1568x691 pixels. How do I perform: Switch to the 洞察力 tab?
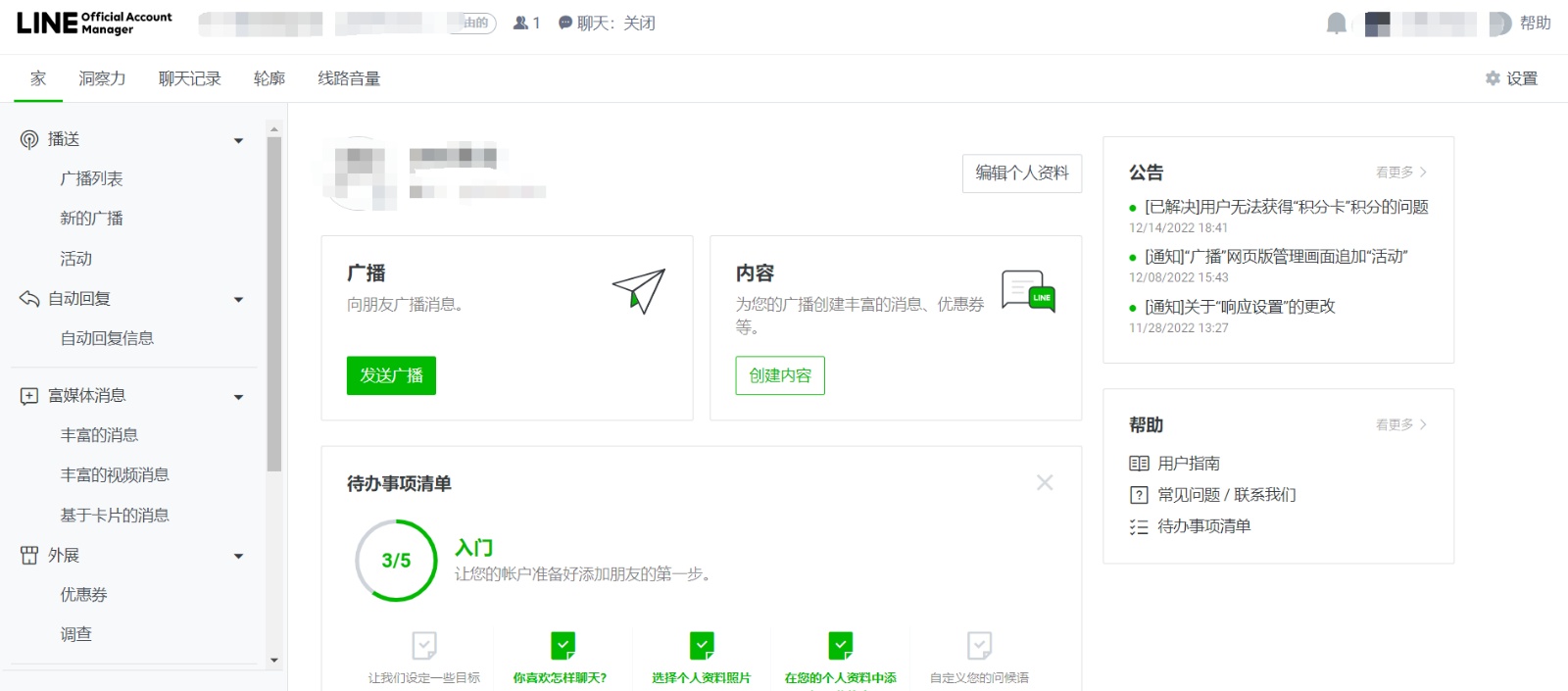coord(102,78)
